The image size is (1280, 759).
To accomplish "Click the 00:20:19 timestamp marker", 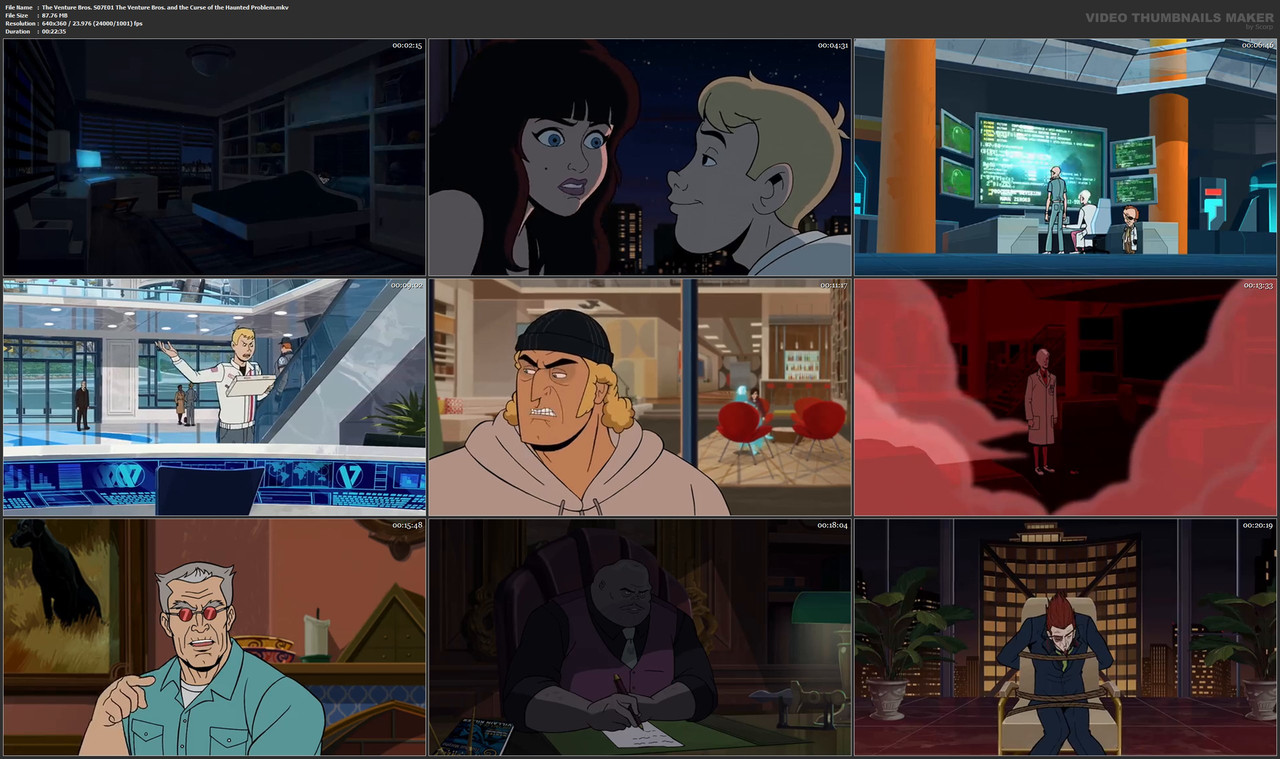I will [1258, 523].
